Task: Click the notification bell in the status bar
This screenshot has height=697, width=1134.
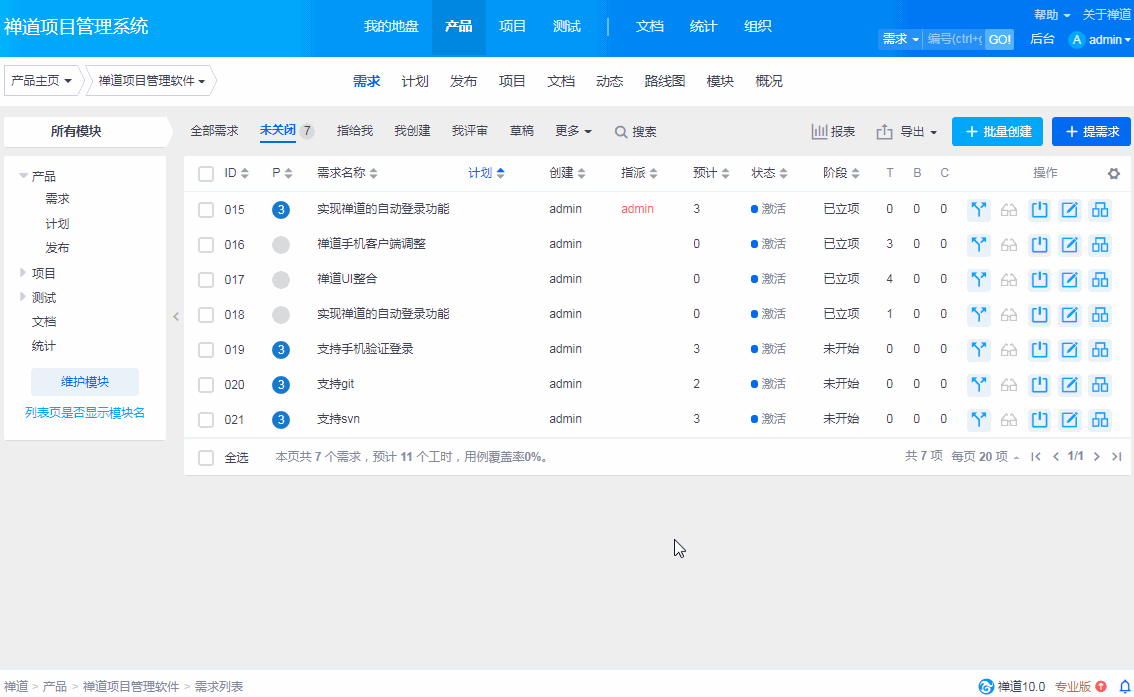Action: point(1124,687)
